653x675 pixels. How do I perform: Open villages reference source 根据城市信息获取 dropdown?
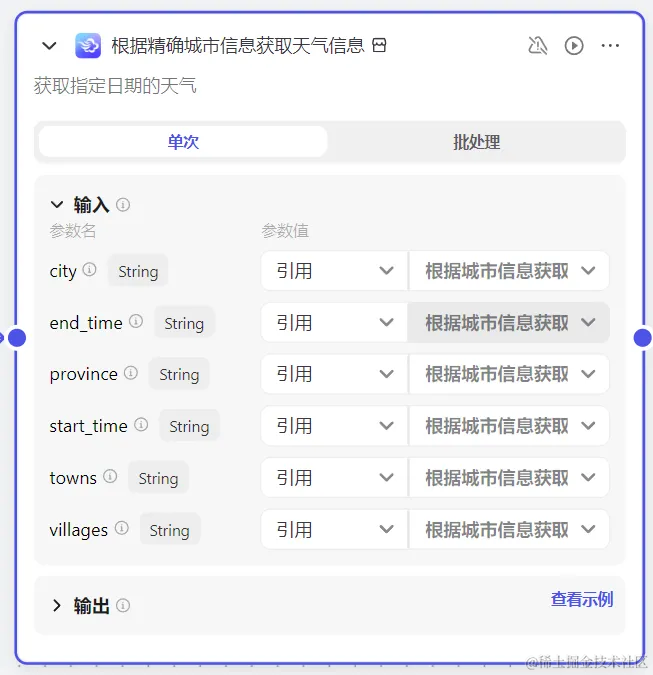click(509, 529)
